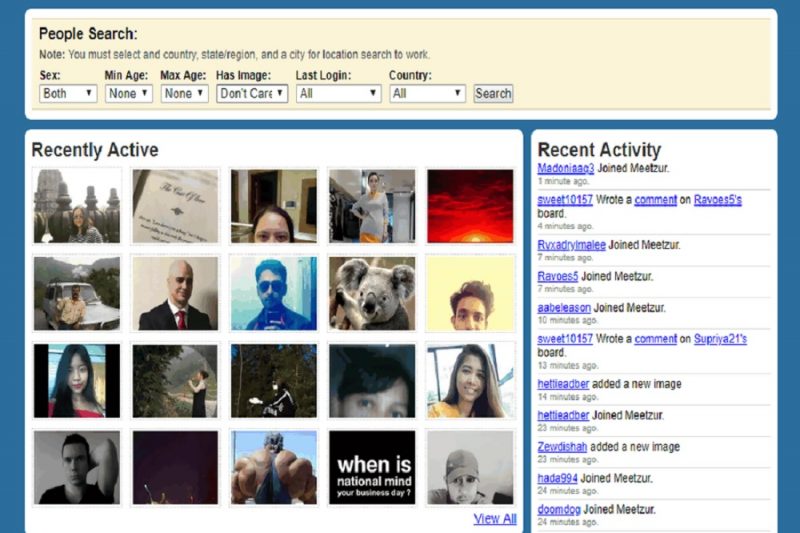Open the dark purple thumbnail

point(175,468)
